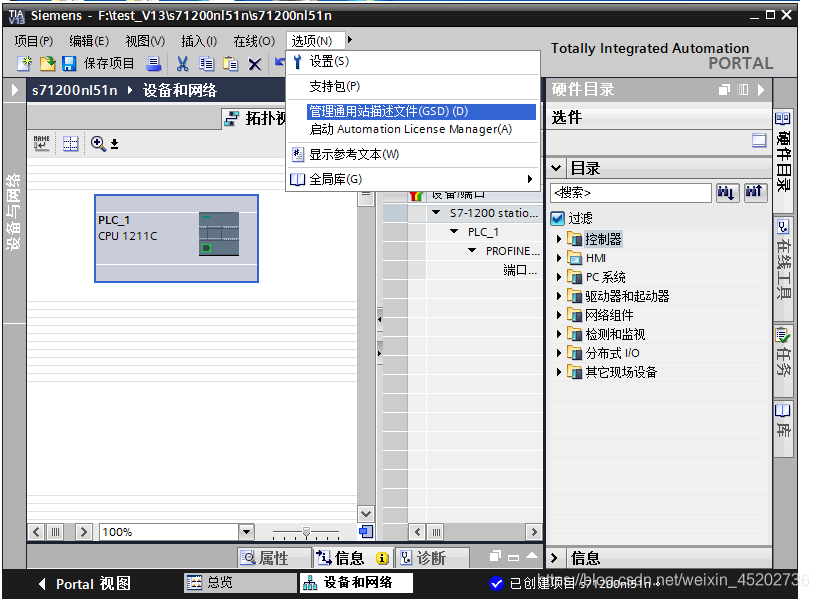Image resolution: width=819 pixels, height=599 pixels.
Task: Click the catalog 搜索 search field
Action: (631, 193)
